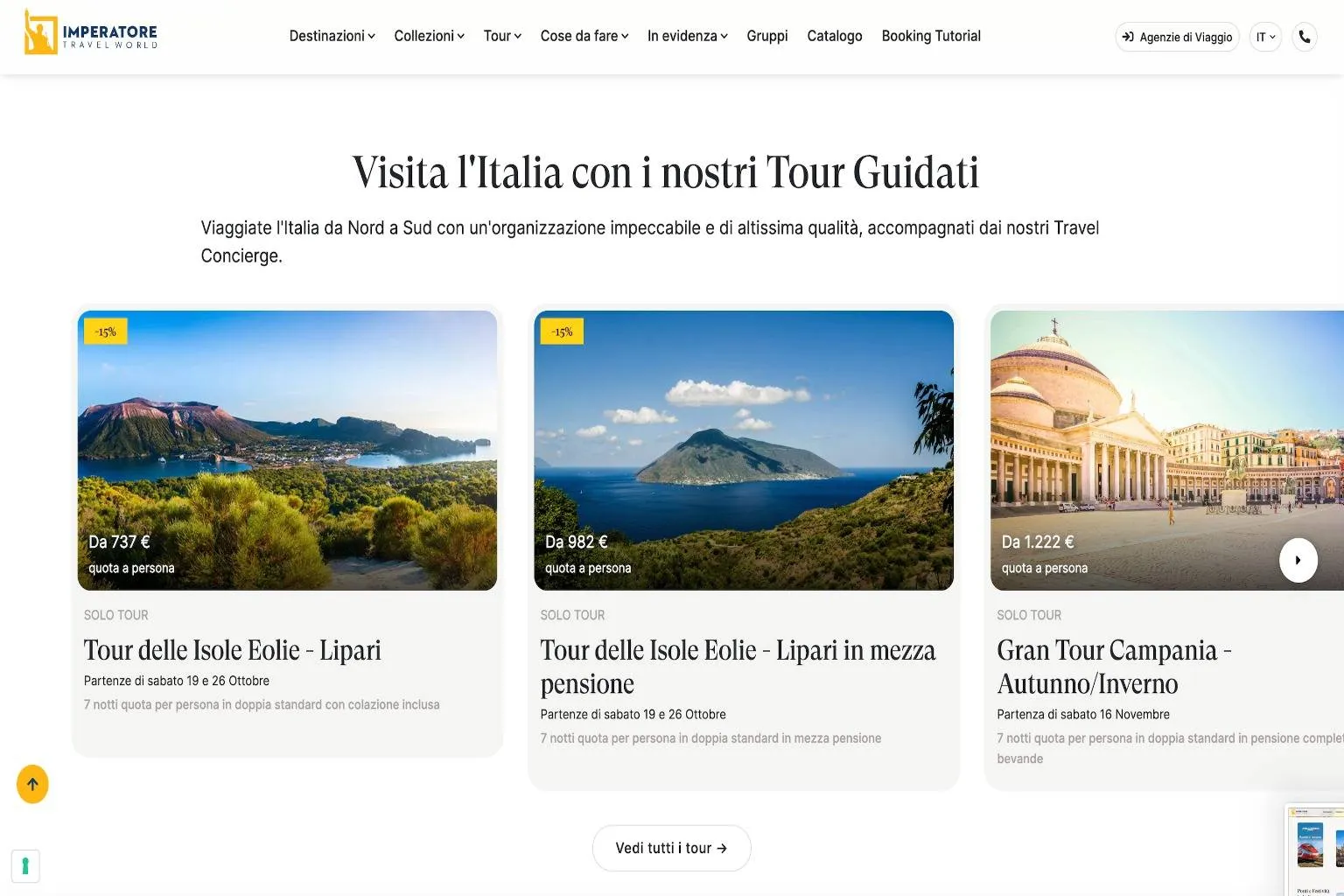
Task: Click the yellow scroll-to-top arrow button
Action: tap(32, 784)
